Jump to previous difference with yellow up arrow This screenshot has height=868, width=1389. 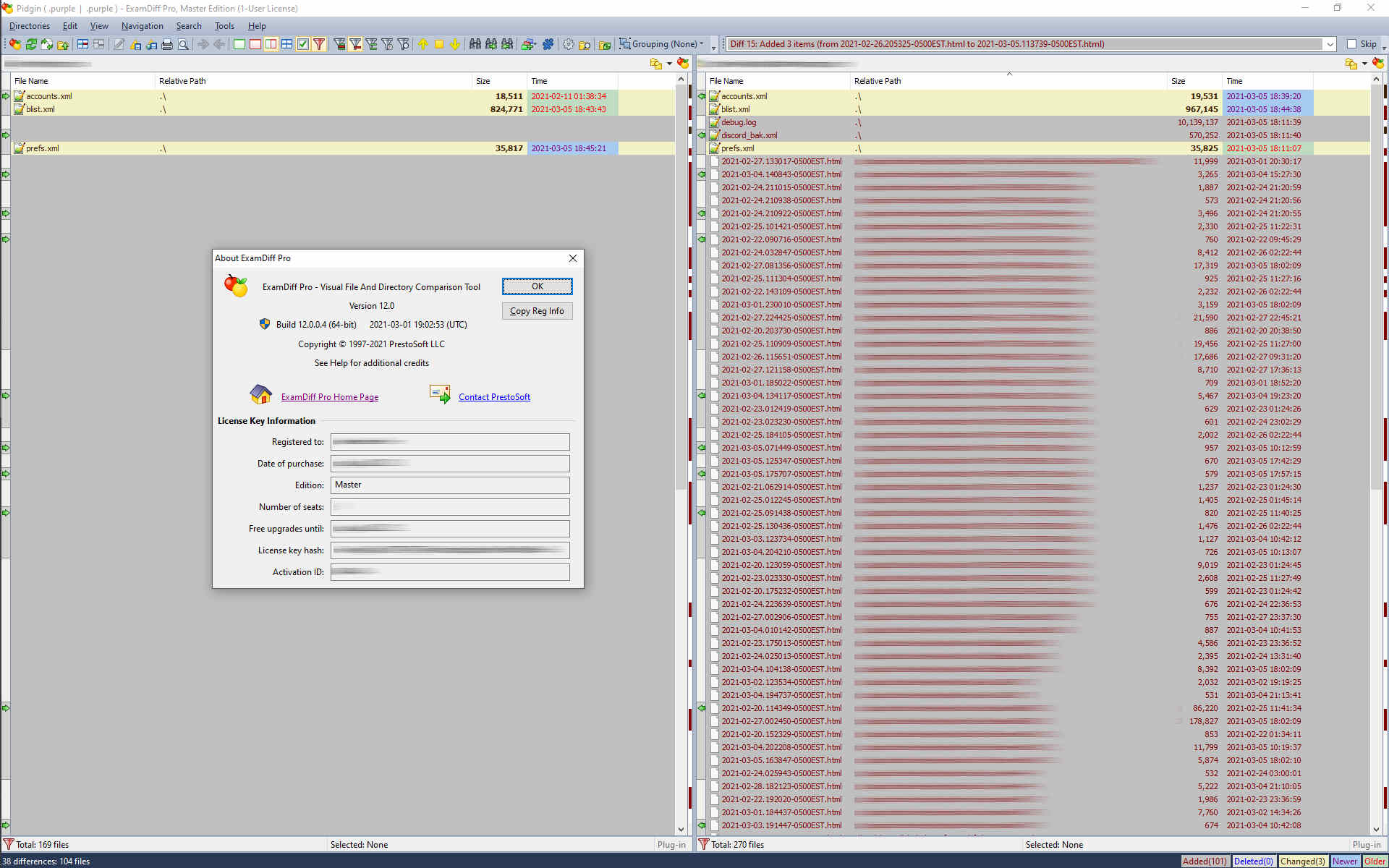423,44
